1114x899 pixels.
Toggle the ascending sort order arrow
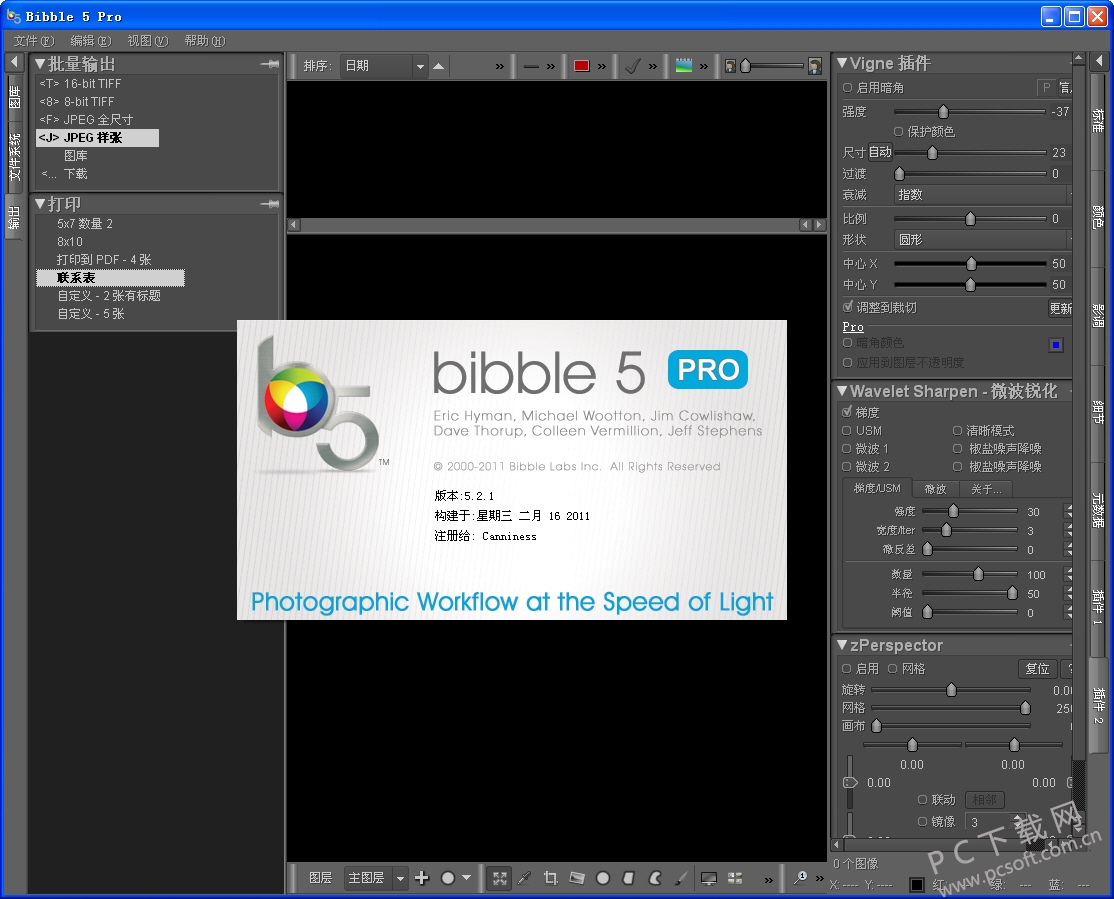tap(438, 66)
